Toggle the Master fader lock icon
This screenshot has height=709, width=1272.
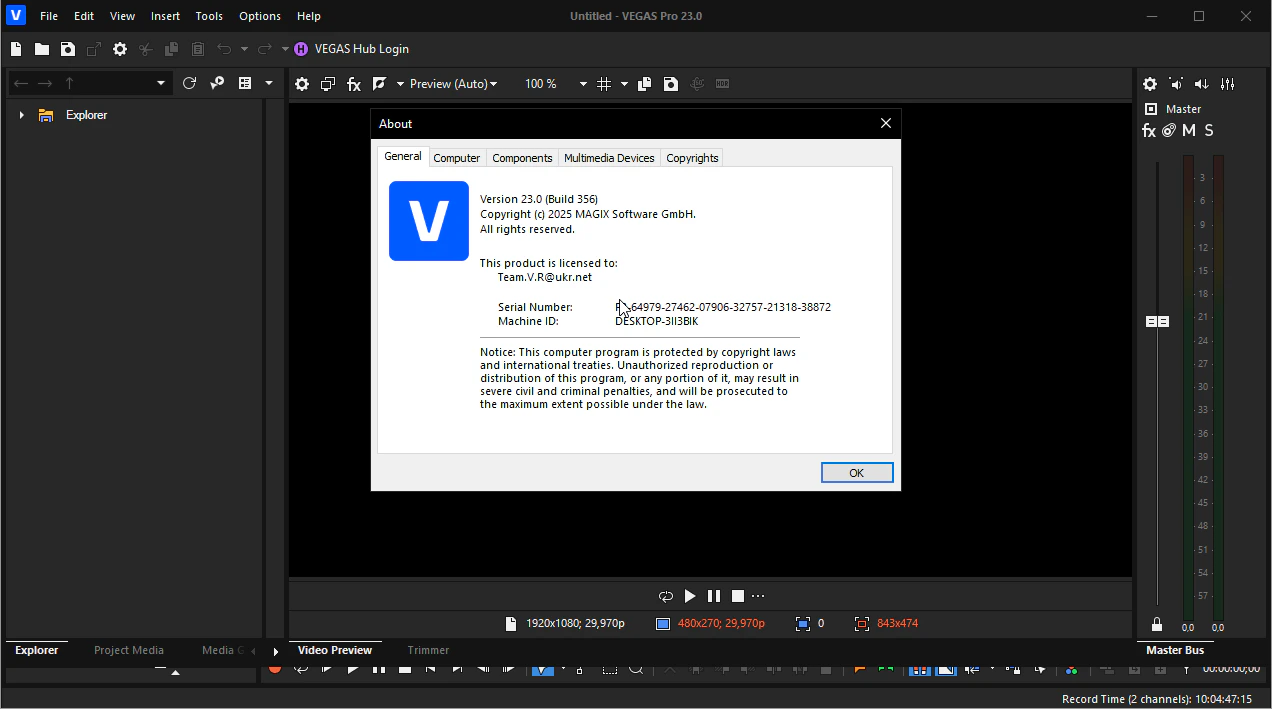[x=1157, y=624]
